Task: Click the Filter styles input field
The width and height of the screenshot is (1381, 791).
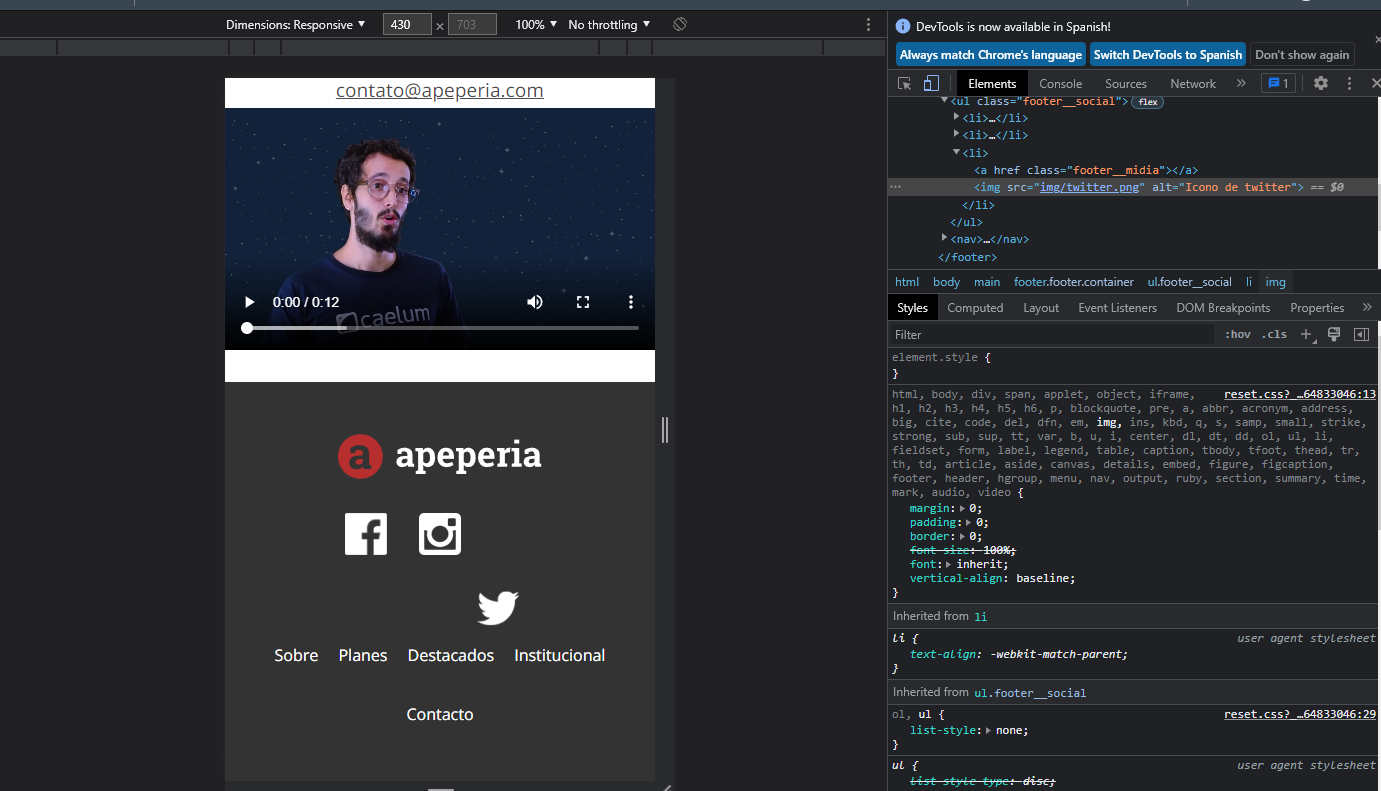Action: coord(1052,335)
